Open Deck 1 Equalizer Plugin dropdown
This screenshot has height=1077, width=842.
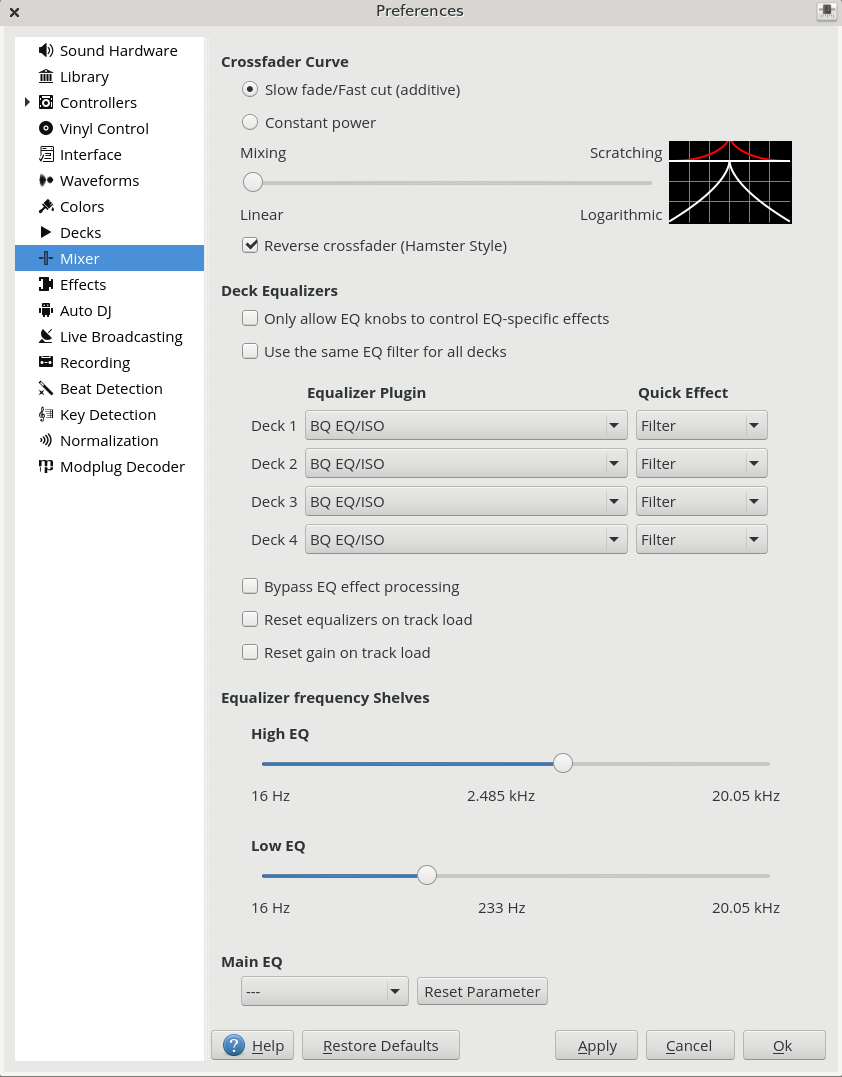pos(466,426)
